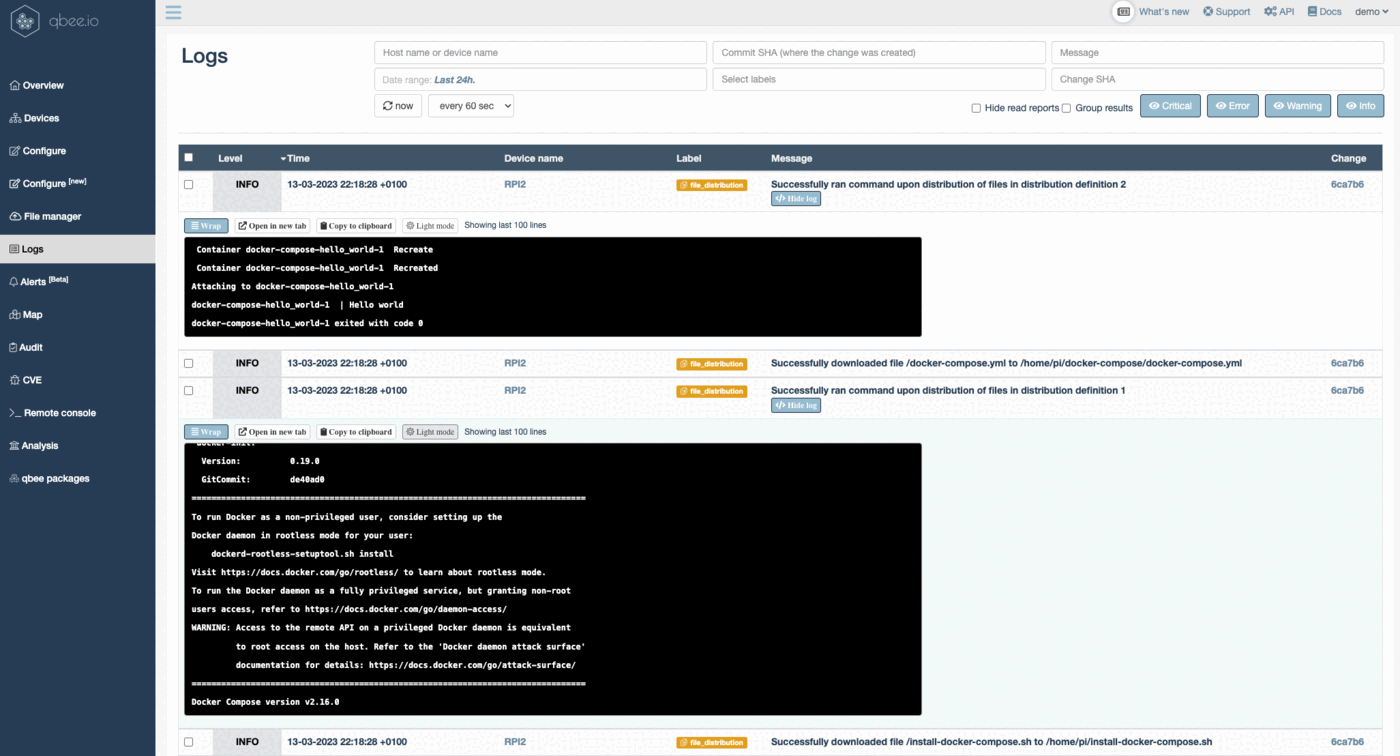Select the first log entry's checkbox
The image size is (1400, 756).
[188, 184]
